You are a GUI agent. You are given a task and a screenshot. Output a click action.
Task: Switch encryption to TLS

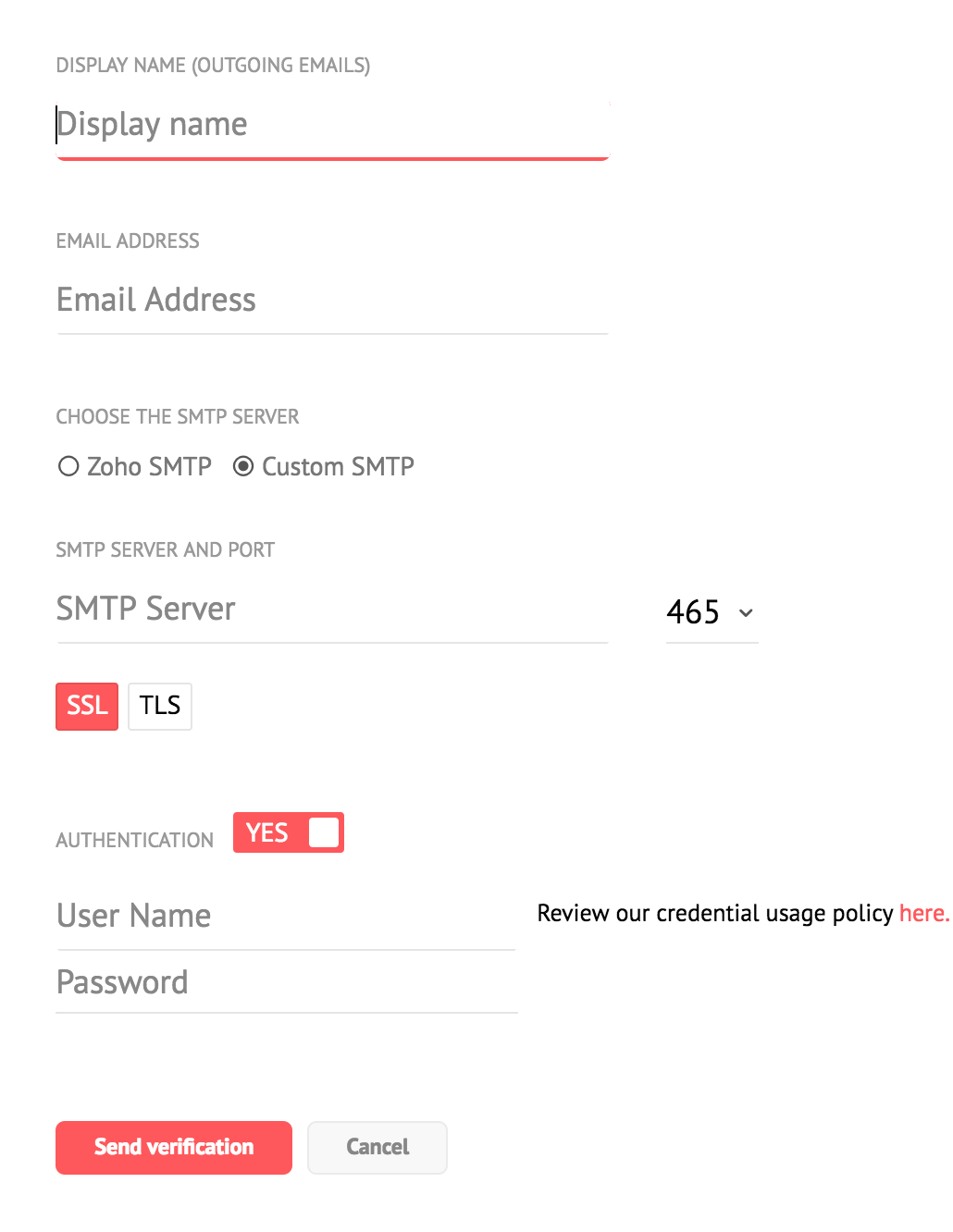pos(160,707)
